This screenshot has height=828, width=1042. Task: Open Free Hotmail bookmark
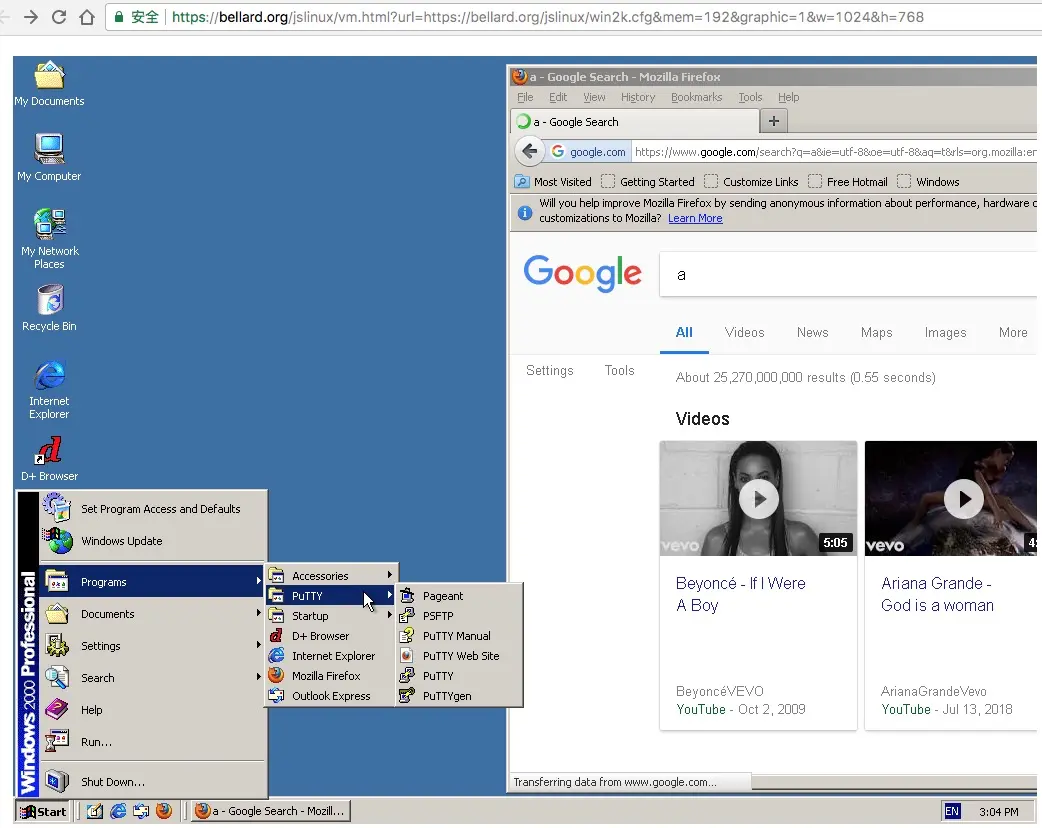848,181
